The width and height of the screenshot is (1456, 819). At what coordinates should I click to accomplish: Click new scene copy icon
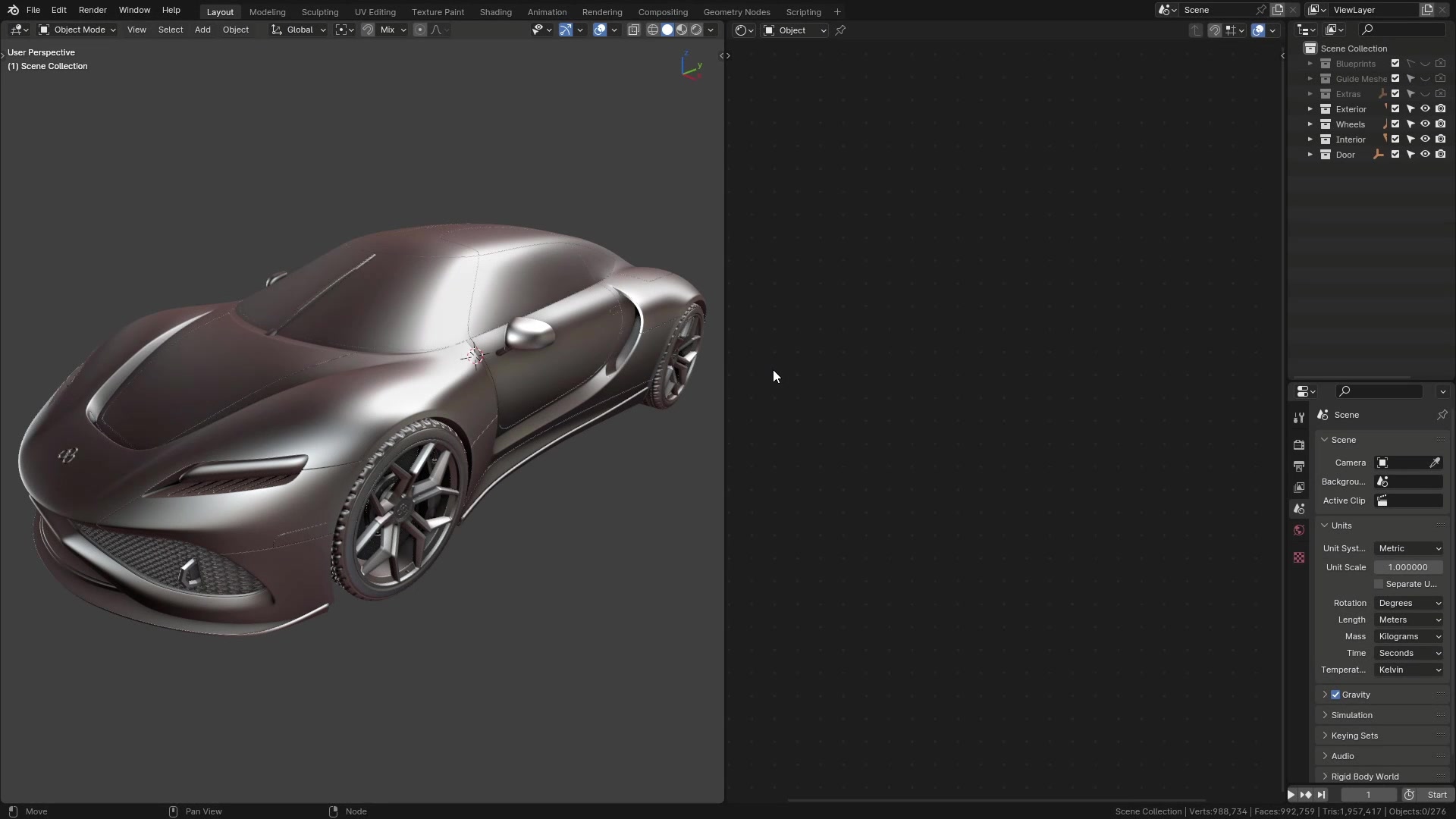(1278, 10)
